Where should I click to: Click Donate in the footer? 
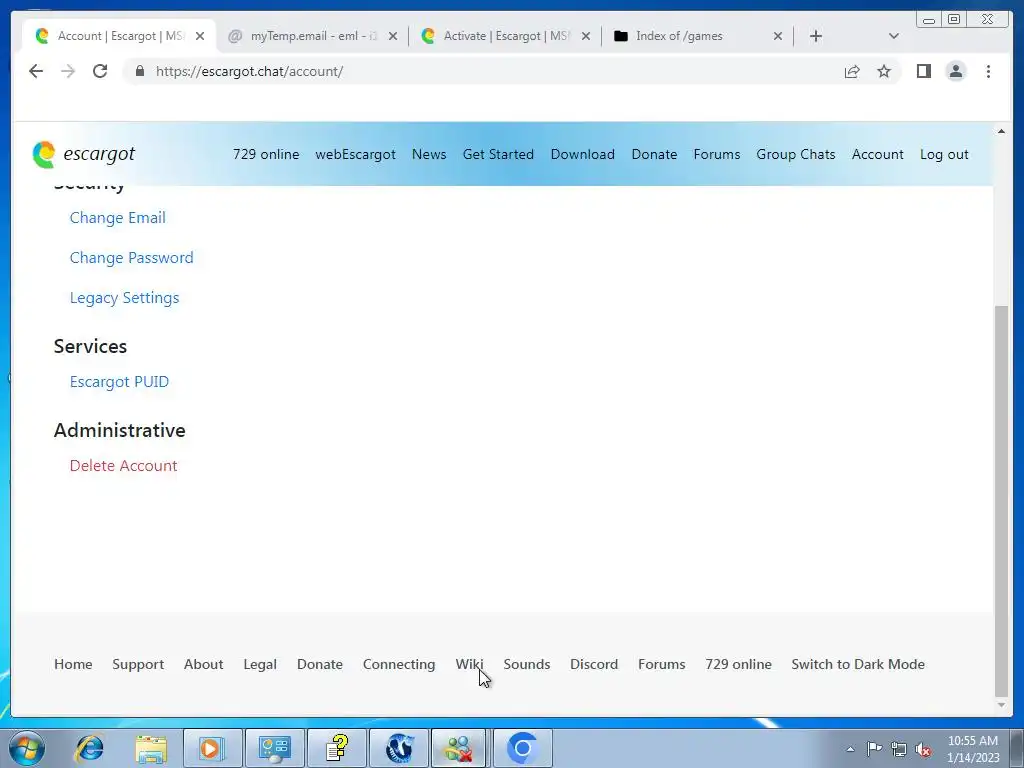tap(320, 664)
